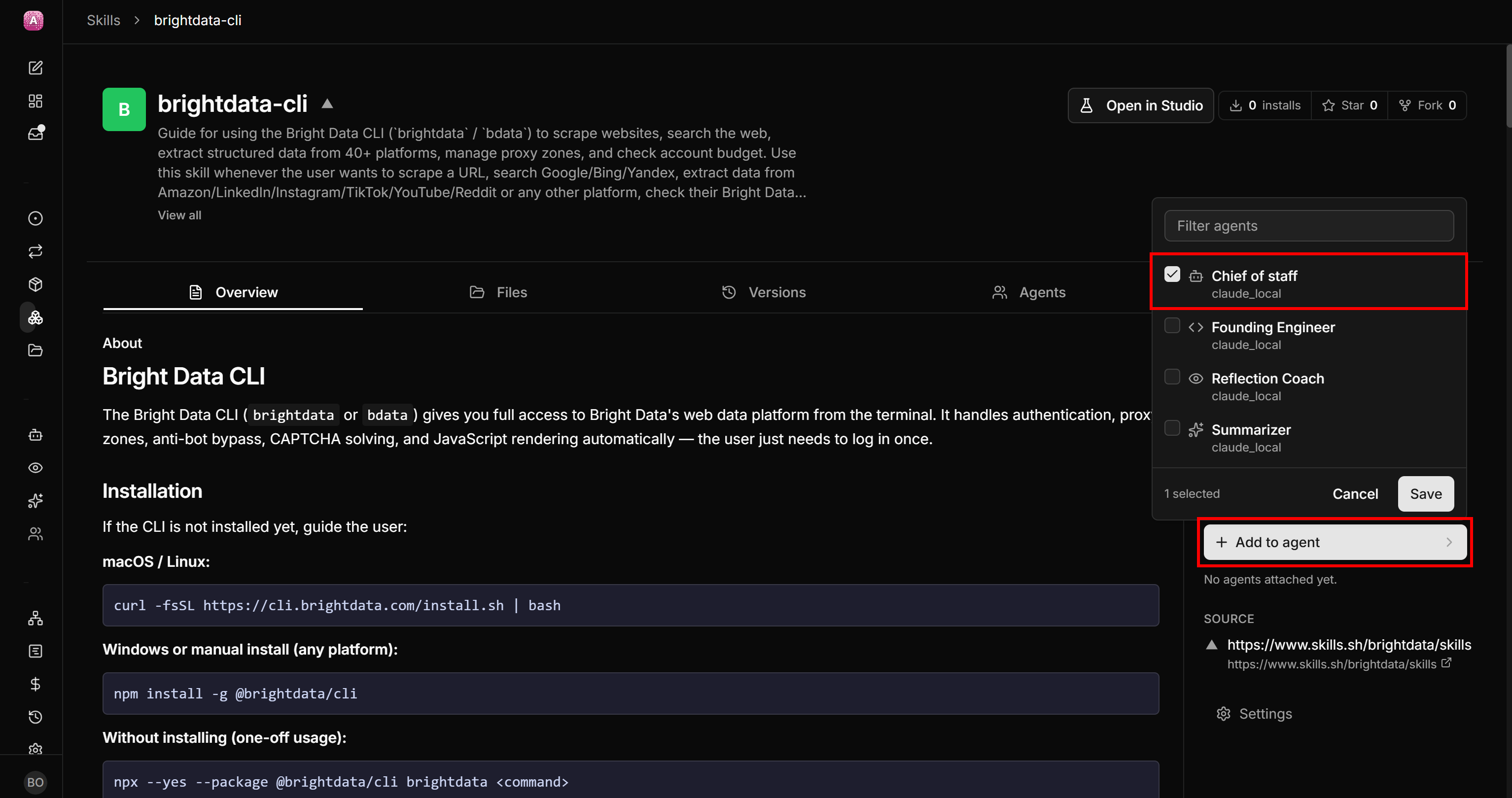The height and width of the screenshot is (798, 1512).
Task: Open the stacked cubes skills icon in sidebar
Action: pyautogui.click(x=35, y=317)
